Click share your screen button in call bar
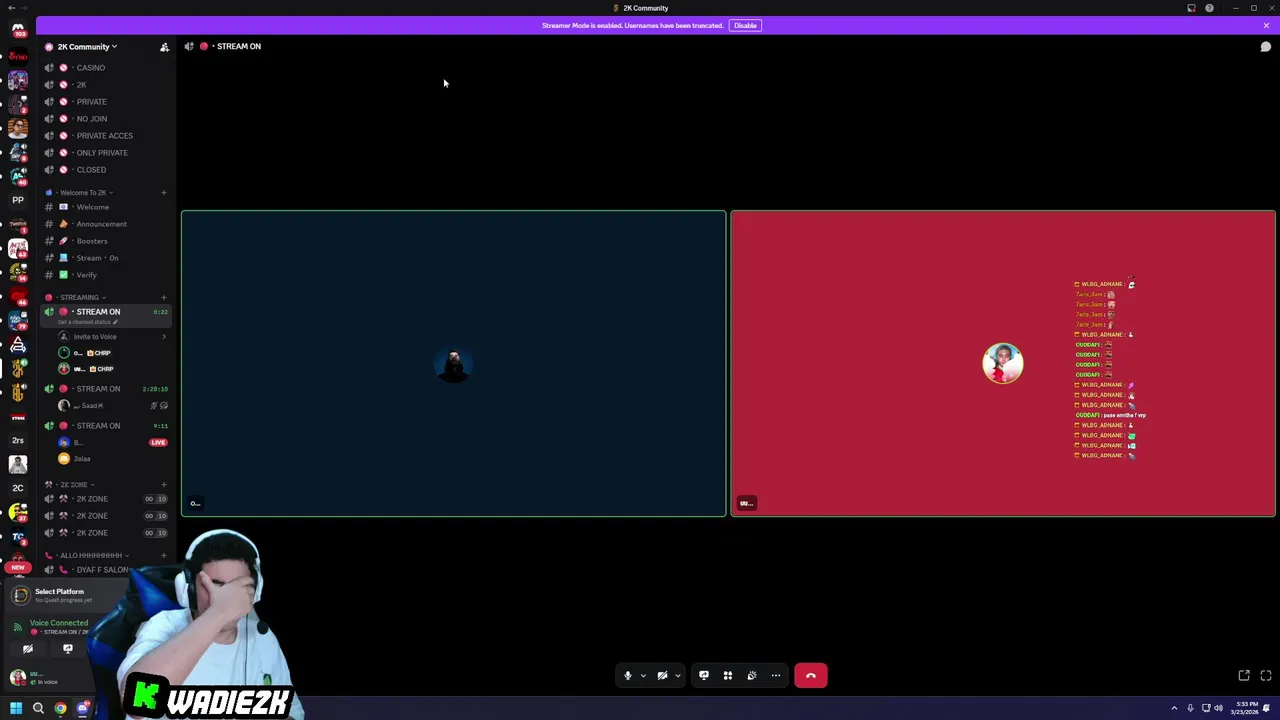This screenshot has width=1280, height=720. click(704, 676)
